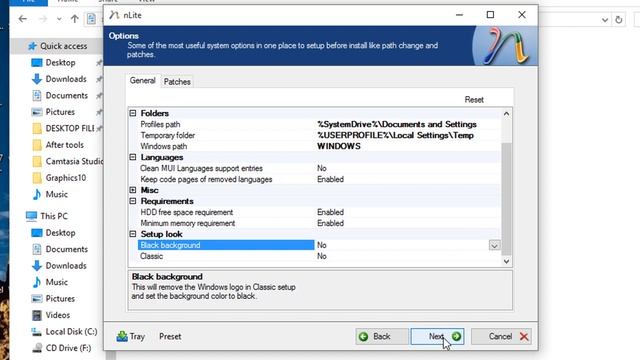Image resolution: width=640 pixels, height=360 pixels.
Task: Open the Preset menu
Action: click(x=170, y=336)
